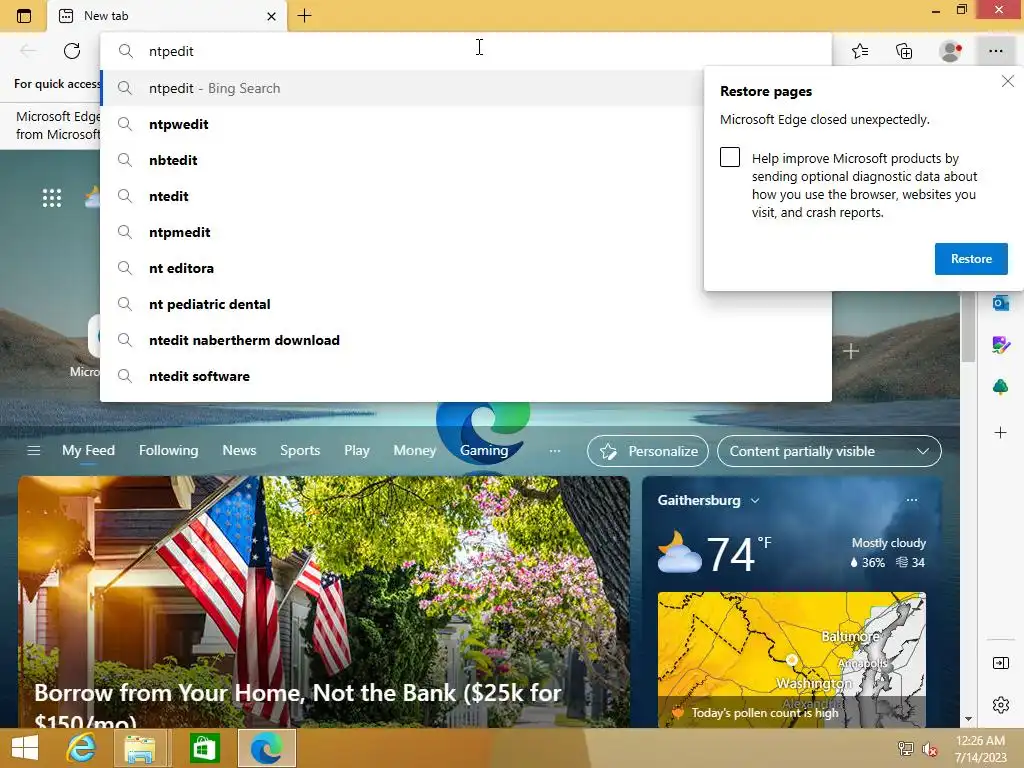1024x768 pixels.
Task: Open the feed hamburger menu
Action: click(x=34, y=451)
